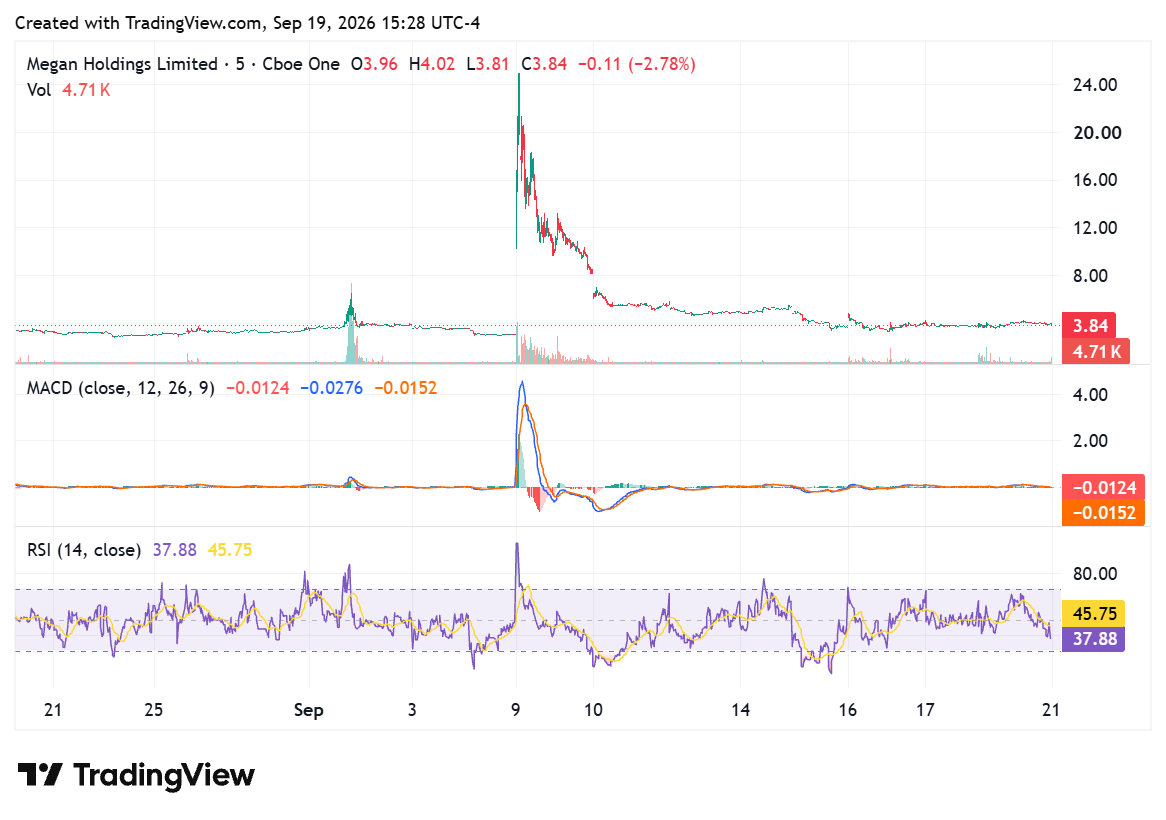Click date 25 on the time axis

(153, 710)
